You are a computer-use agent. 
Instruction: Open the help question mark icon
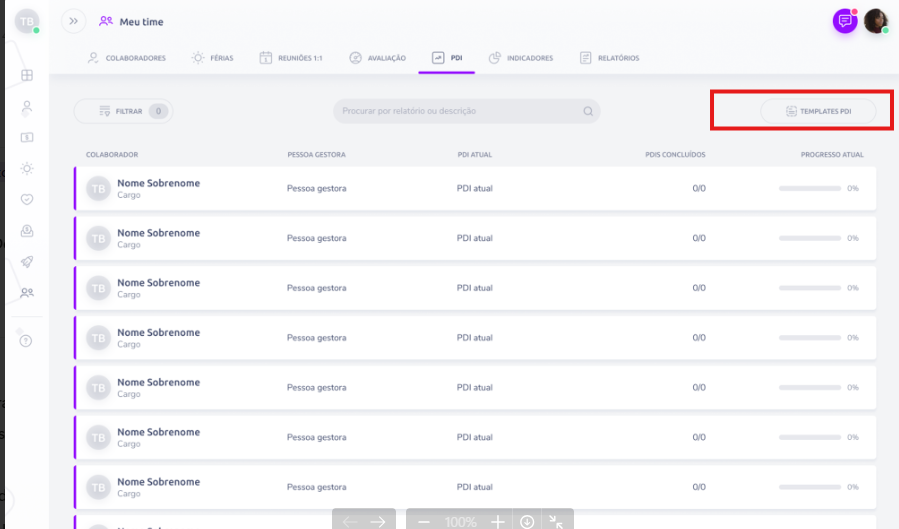26,341
